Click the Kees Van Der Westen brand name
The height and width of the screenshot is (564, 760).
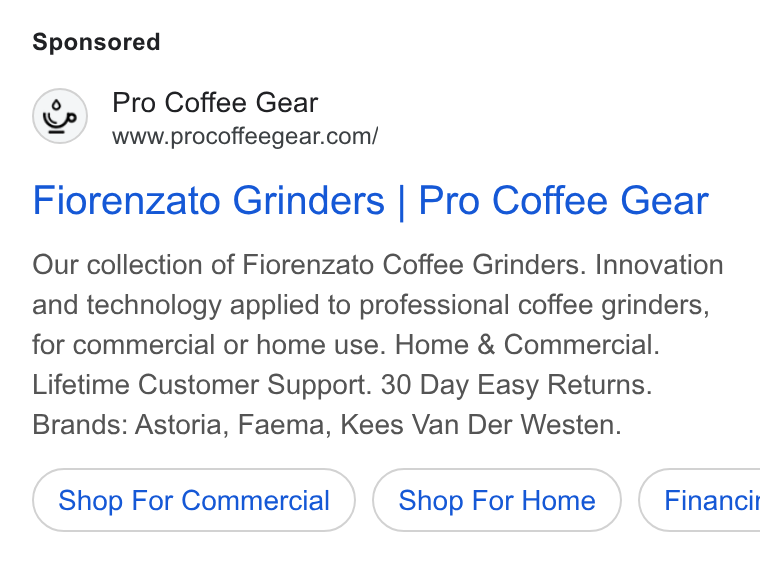click(481, 425)
